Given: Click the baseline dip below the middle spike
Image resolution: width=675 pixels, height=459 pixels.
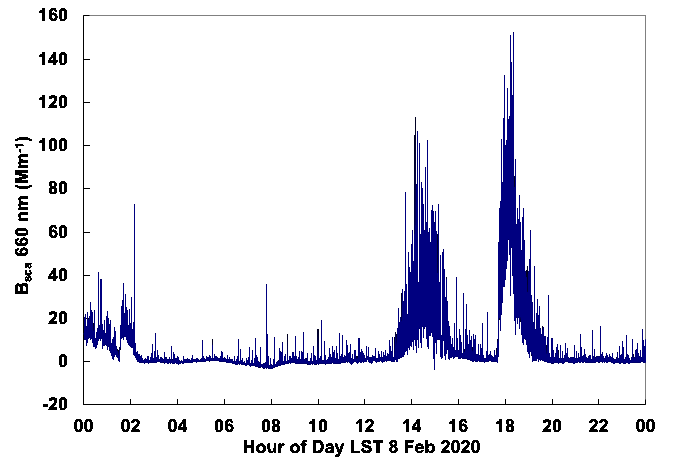Looking at the screenshot, I should 268,367.
